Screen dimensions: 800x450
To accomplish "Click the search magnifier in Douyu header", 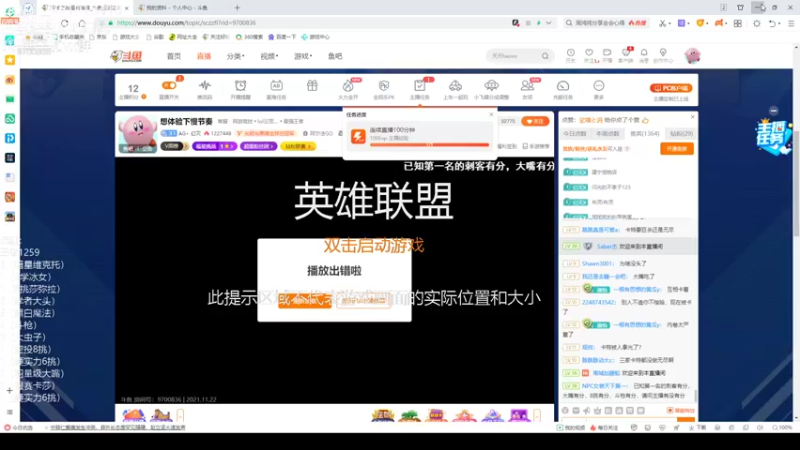I will coord(545,56).
